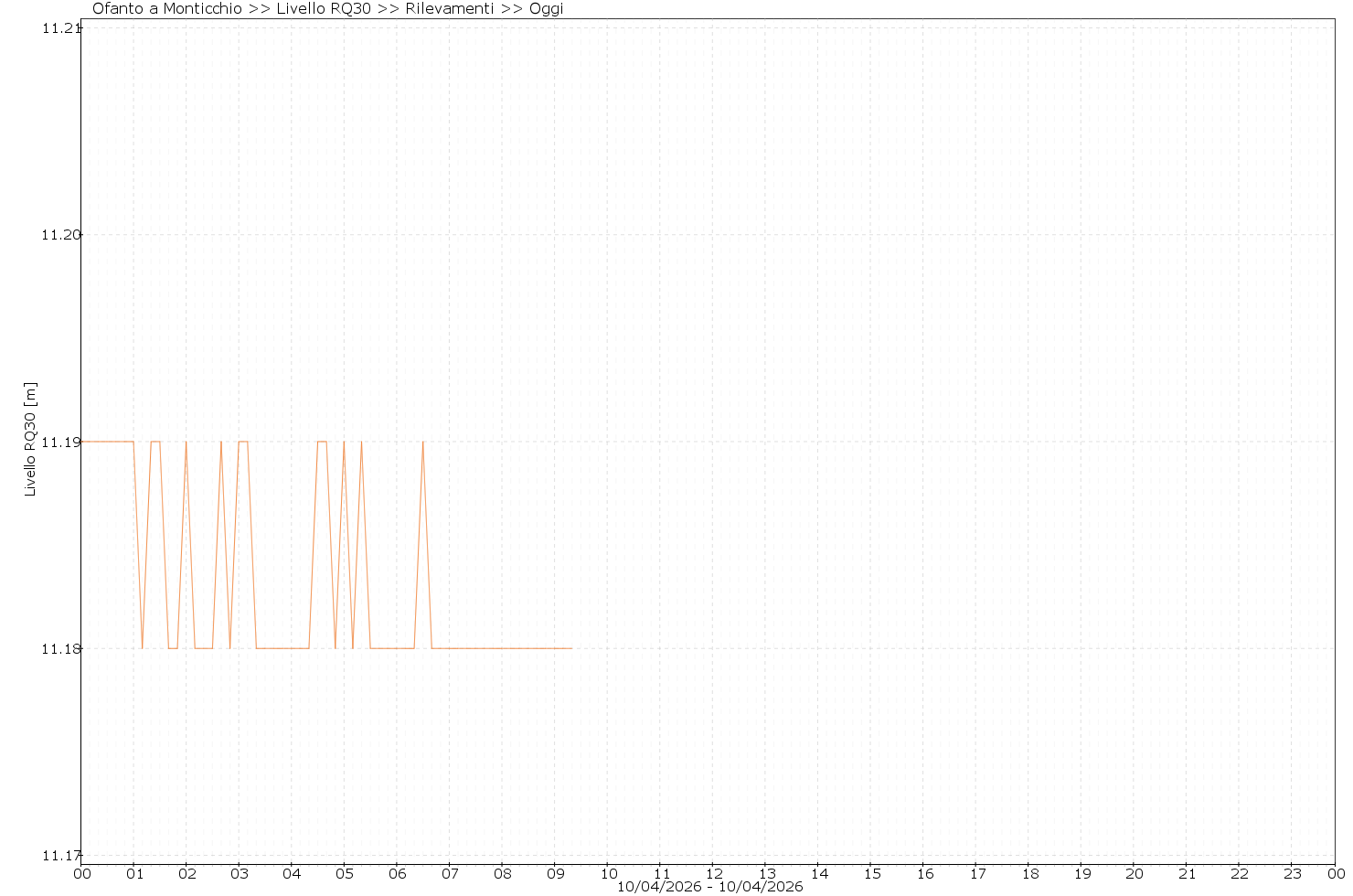Screen dimensions: 1353x896
Task: Click hour 12 on the time axis
Action: (713, 874)
